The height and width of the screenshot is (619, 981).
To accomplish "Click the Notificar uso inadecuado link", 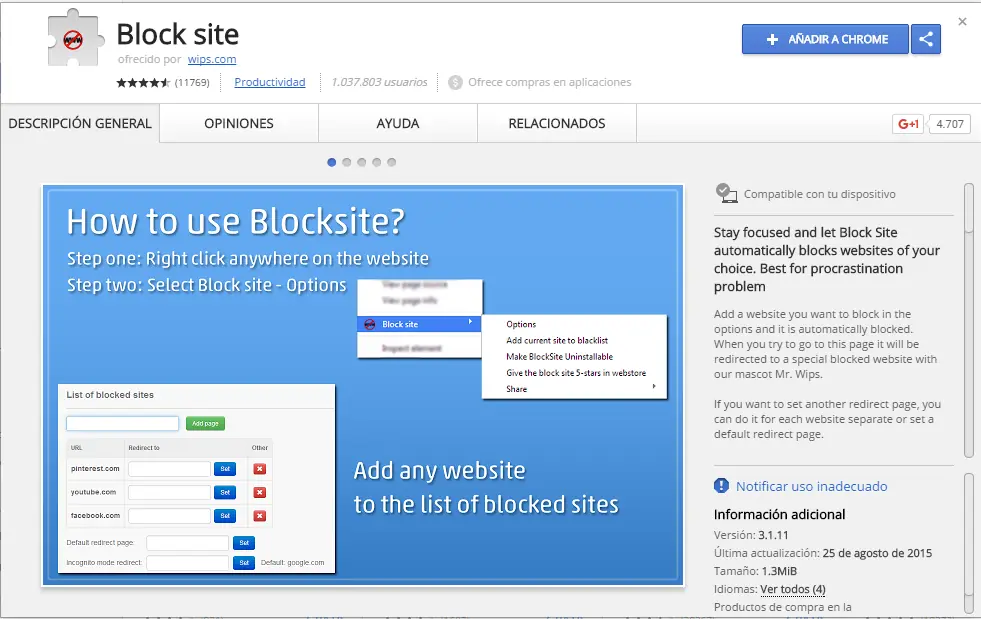I will pyautogui.click(x=811, y=486).
